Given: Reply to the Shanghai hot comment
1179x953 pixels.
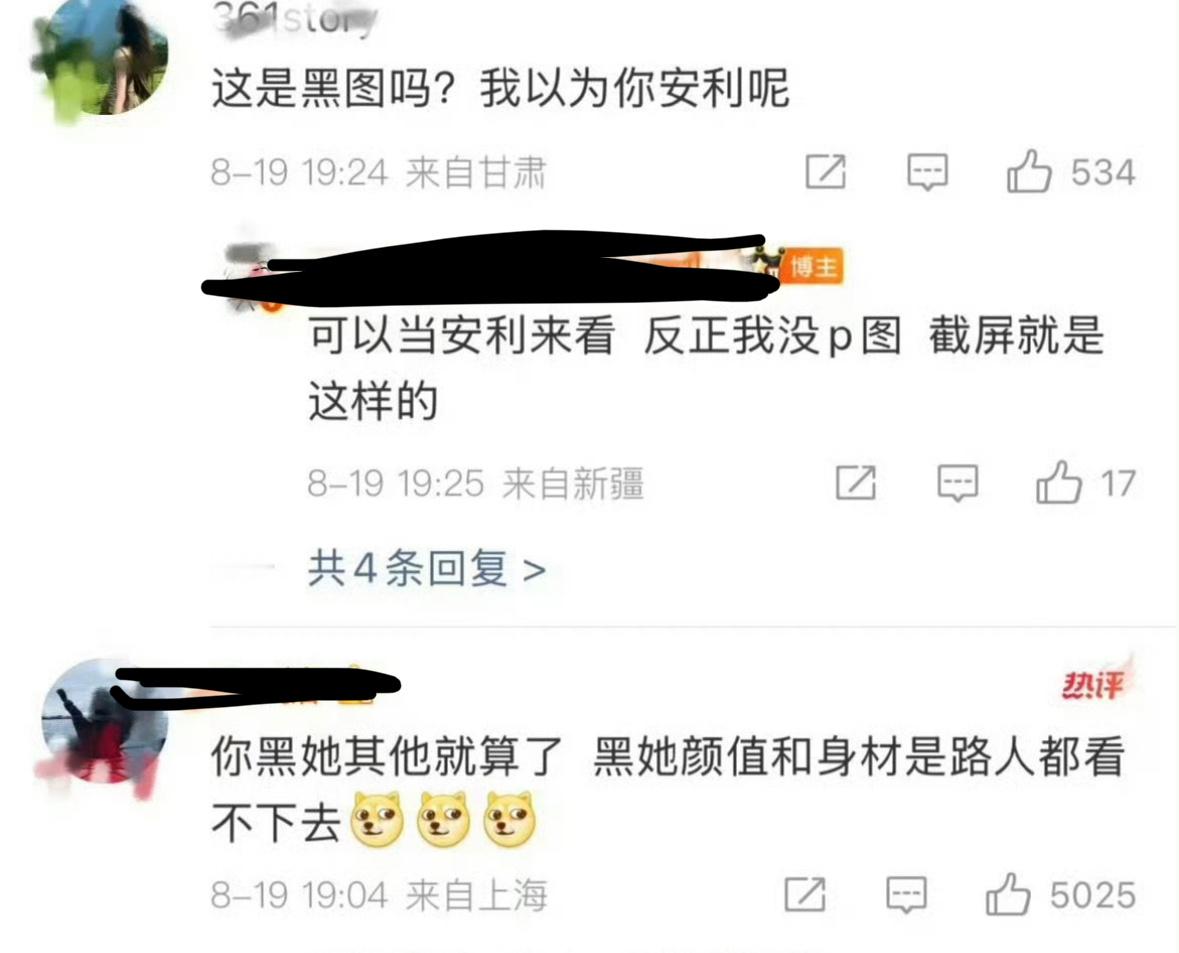Looking at the screenshot, I should pos(906,895).
